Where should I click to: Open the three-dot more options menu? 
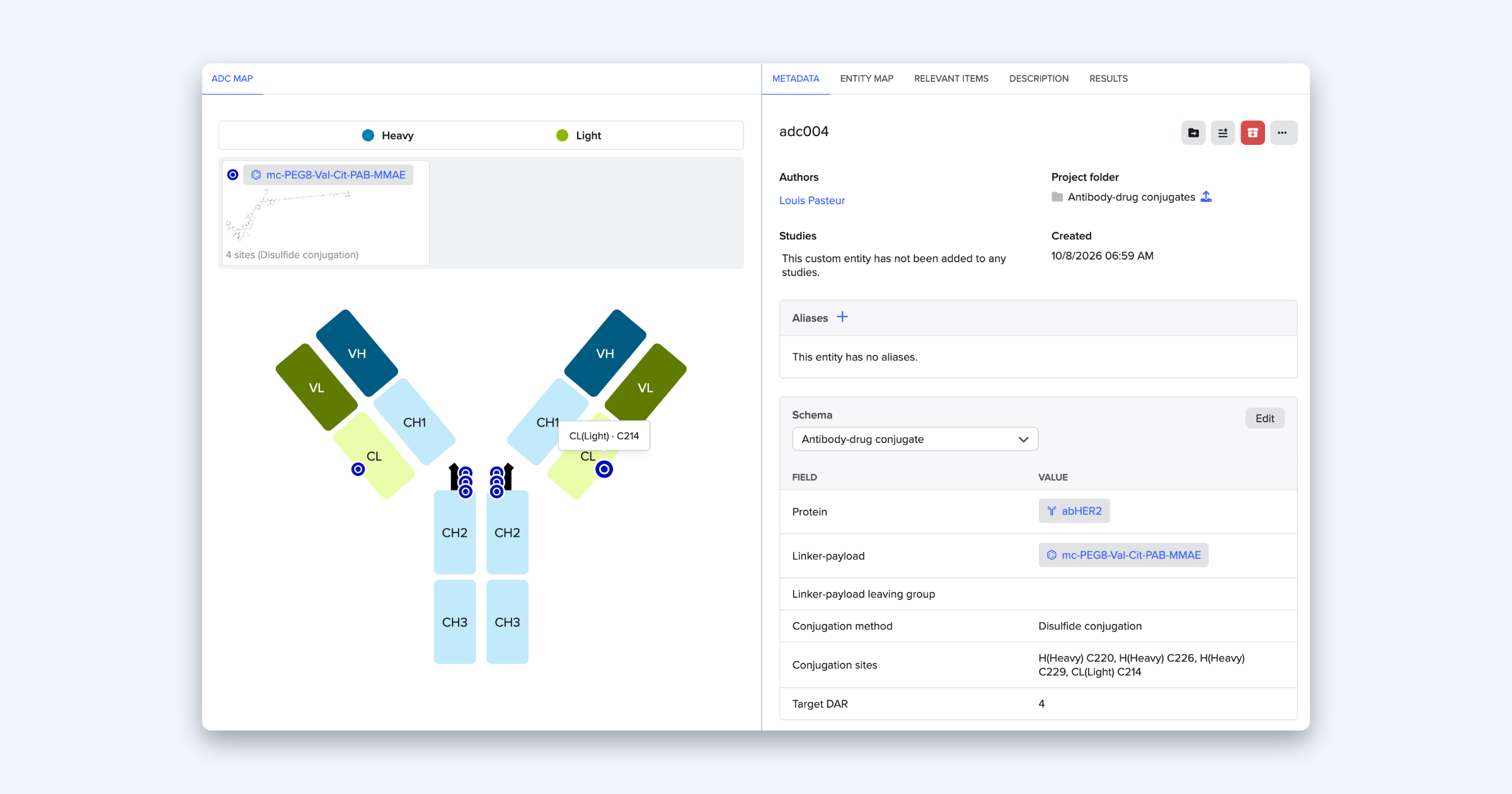coord(1283,133)
